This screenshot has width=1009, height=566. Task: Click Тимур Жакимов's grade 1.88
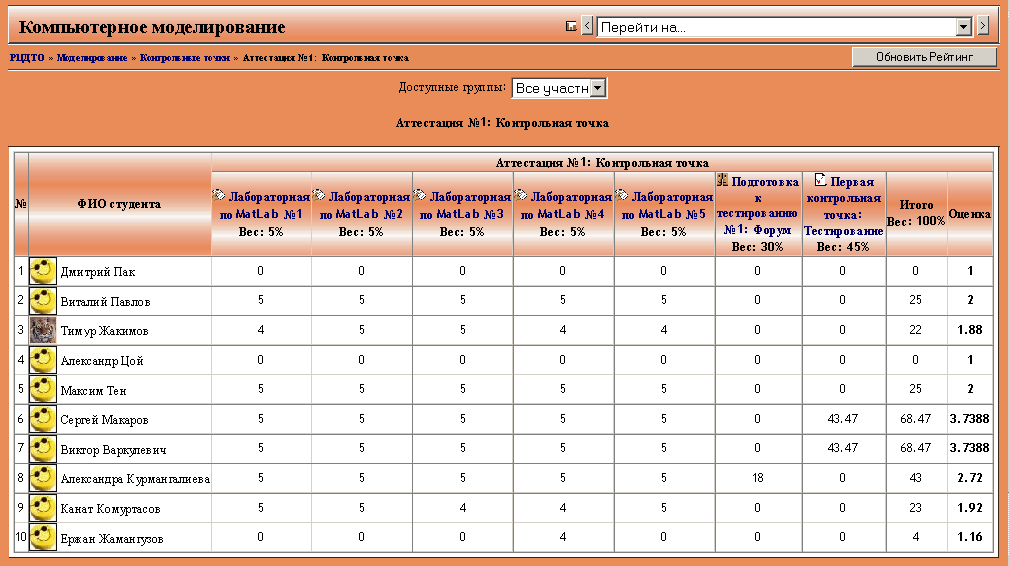(x=970, y=330)
